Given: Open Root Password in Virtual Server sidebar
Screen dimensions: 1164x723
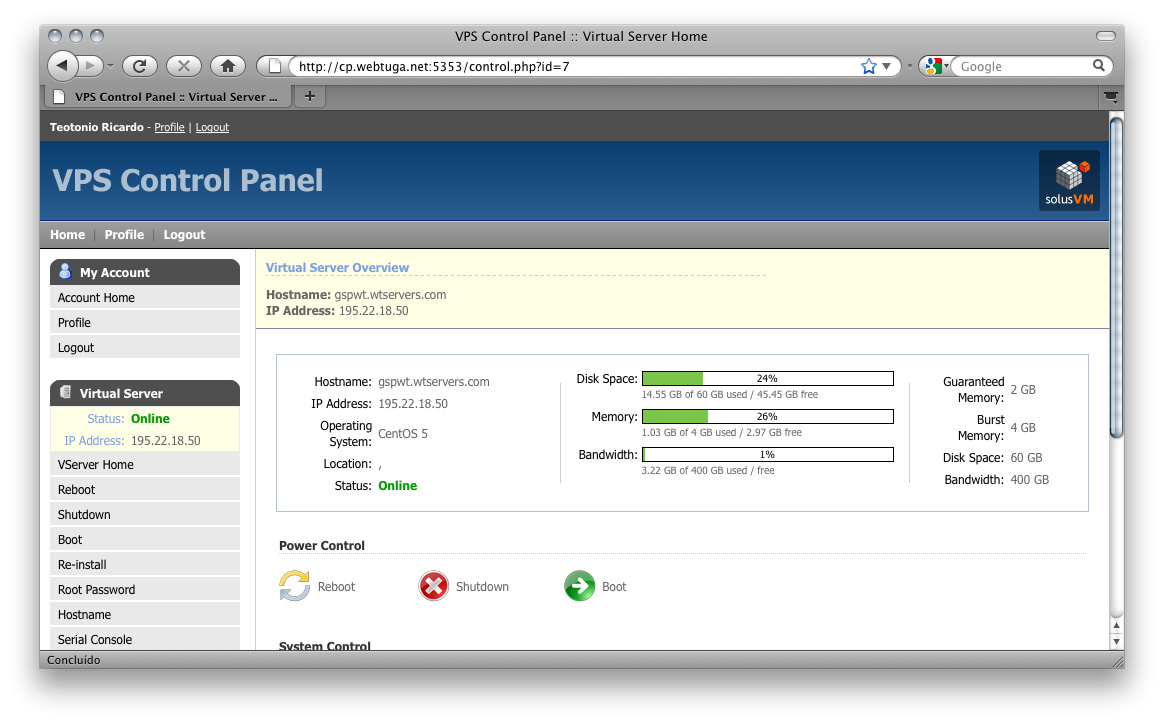Looking at the screenshot, I should click(x=96, y=590).
